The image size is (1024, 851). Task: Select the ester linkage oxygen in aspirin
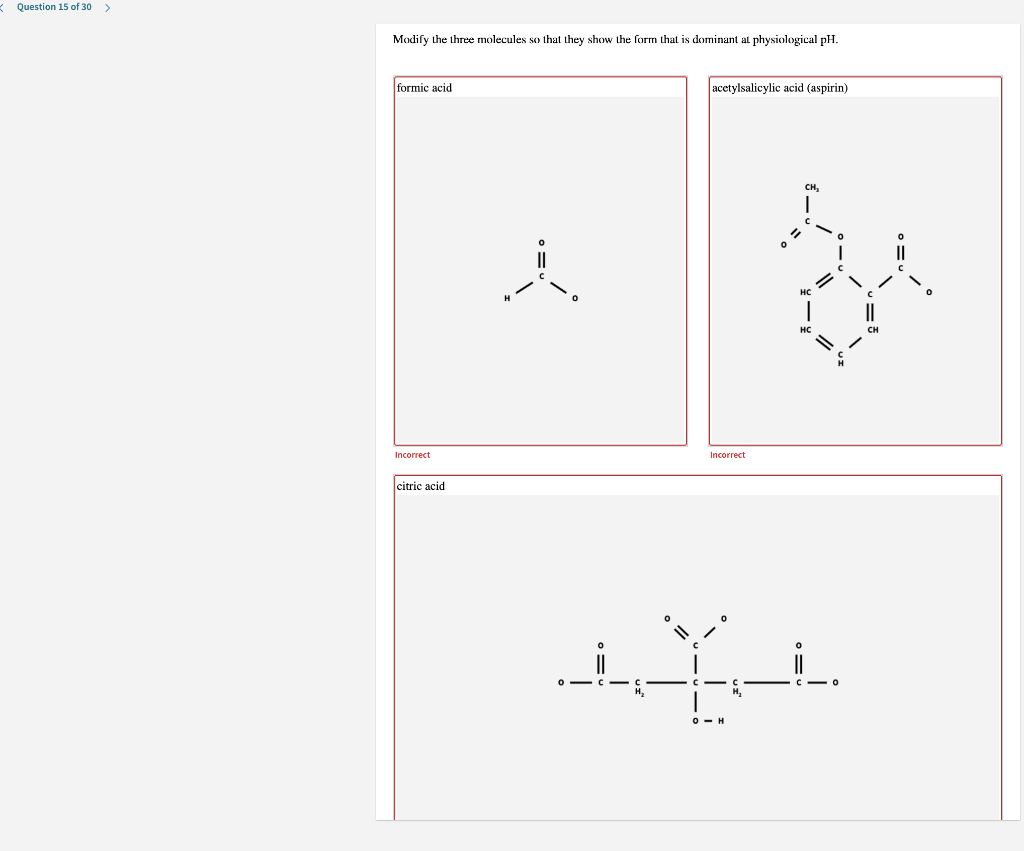[840, 237]
